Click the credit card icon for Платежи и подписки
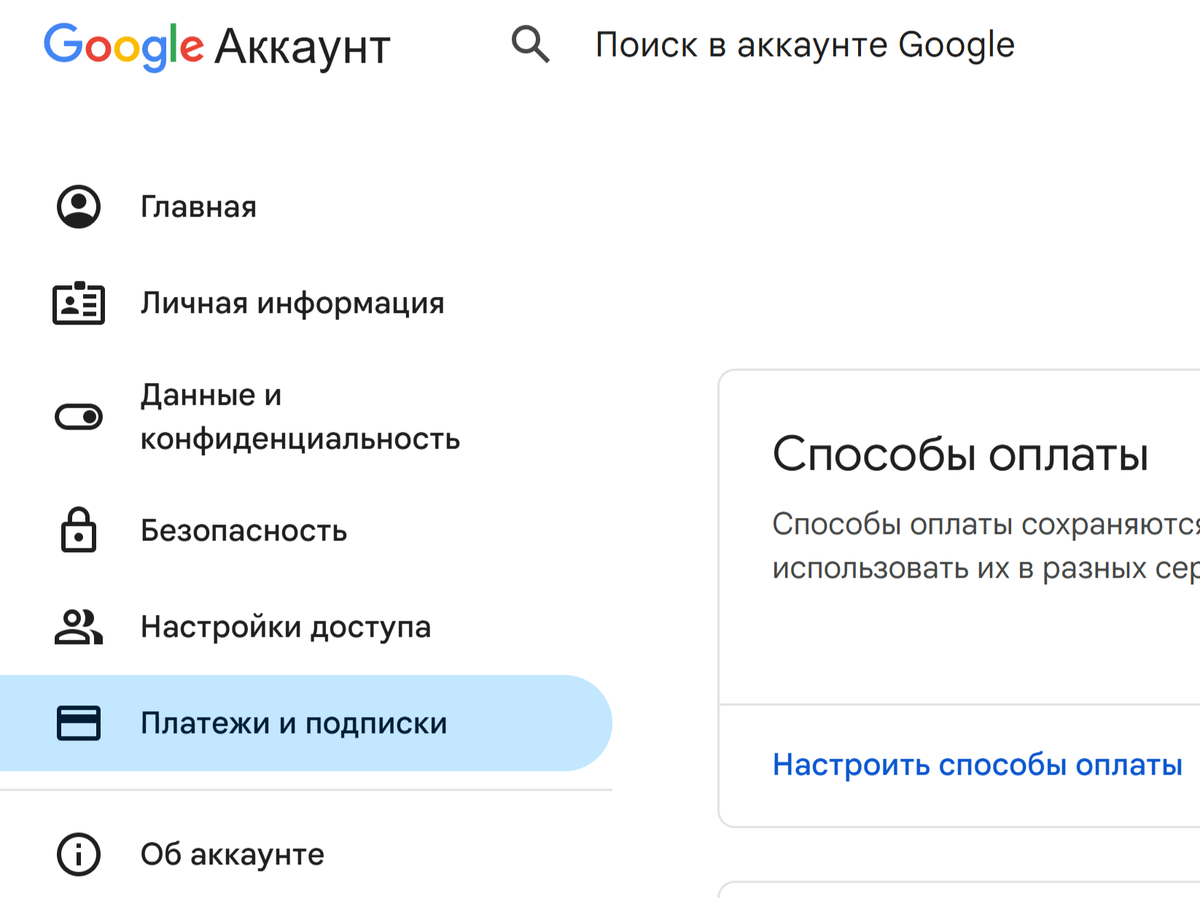This screenshot has height=898, width=1200. [x=78, y=723]
